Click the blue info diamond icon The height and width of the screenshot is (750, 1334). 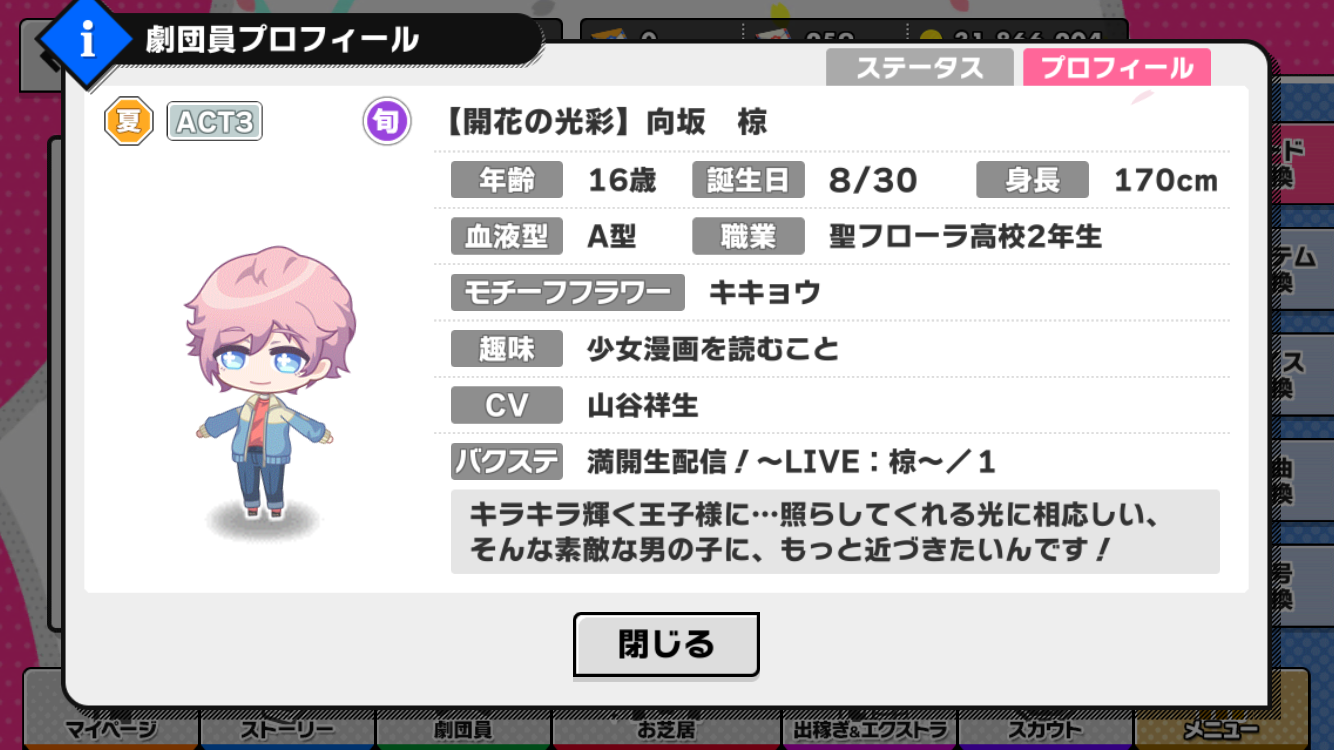pos(88,42)
